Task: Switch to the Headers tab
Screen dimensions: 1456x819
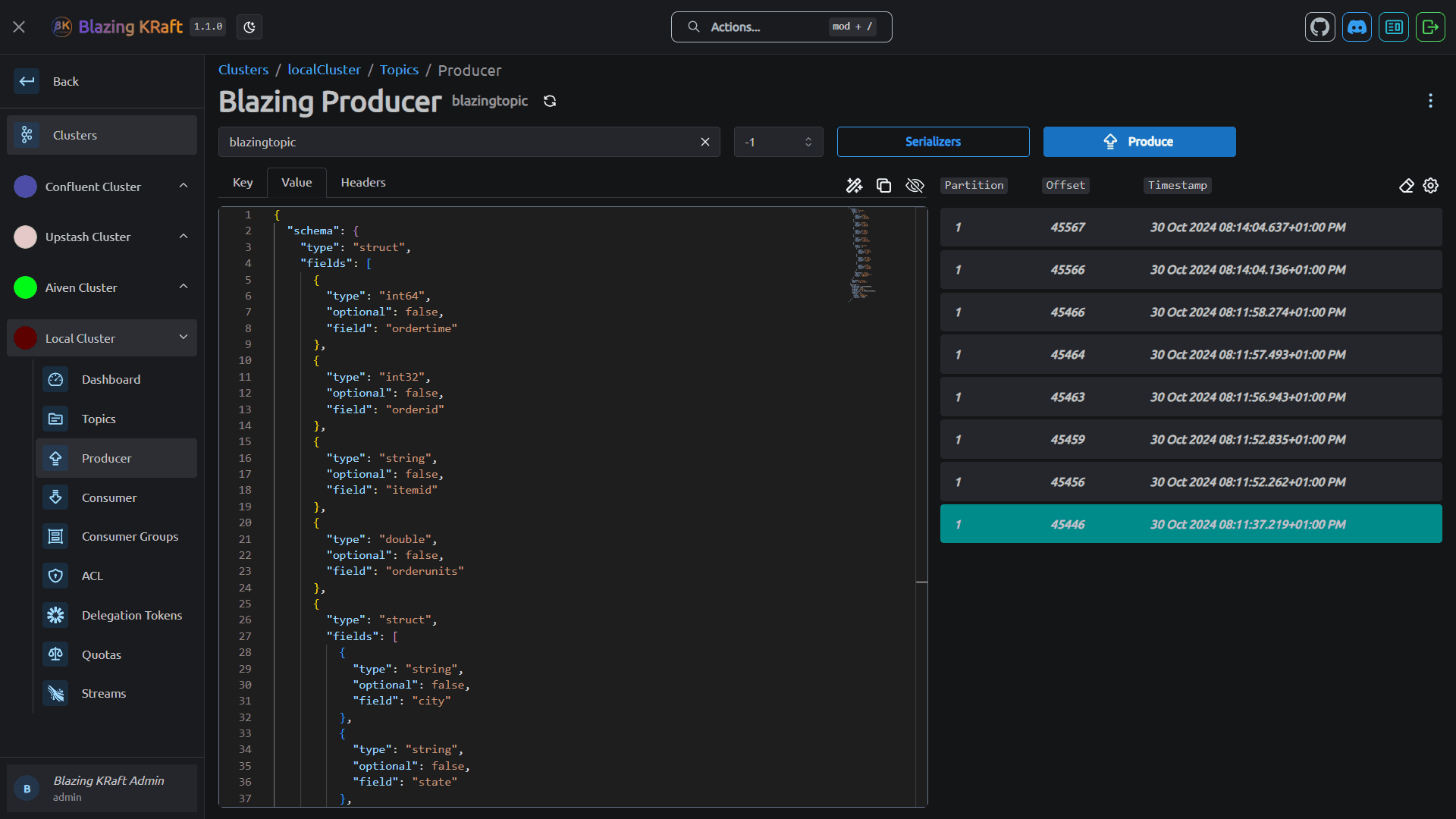Action: 363,182
